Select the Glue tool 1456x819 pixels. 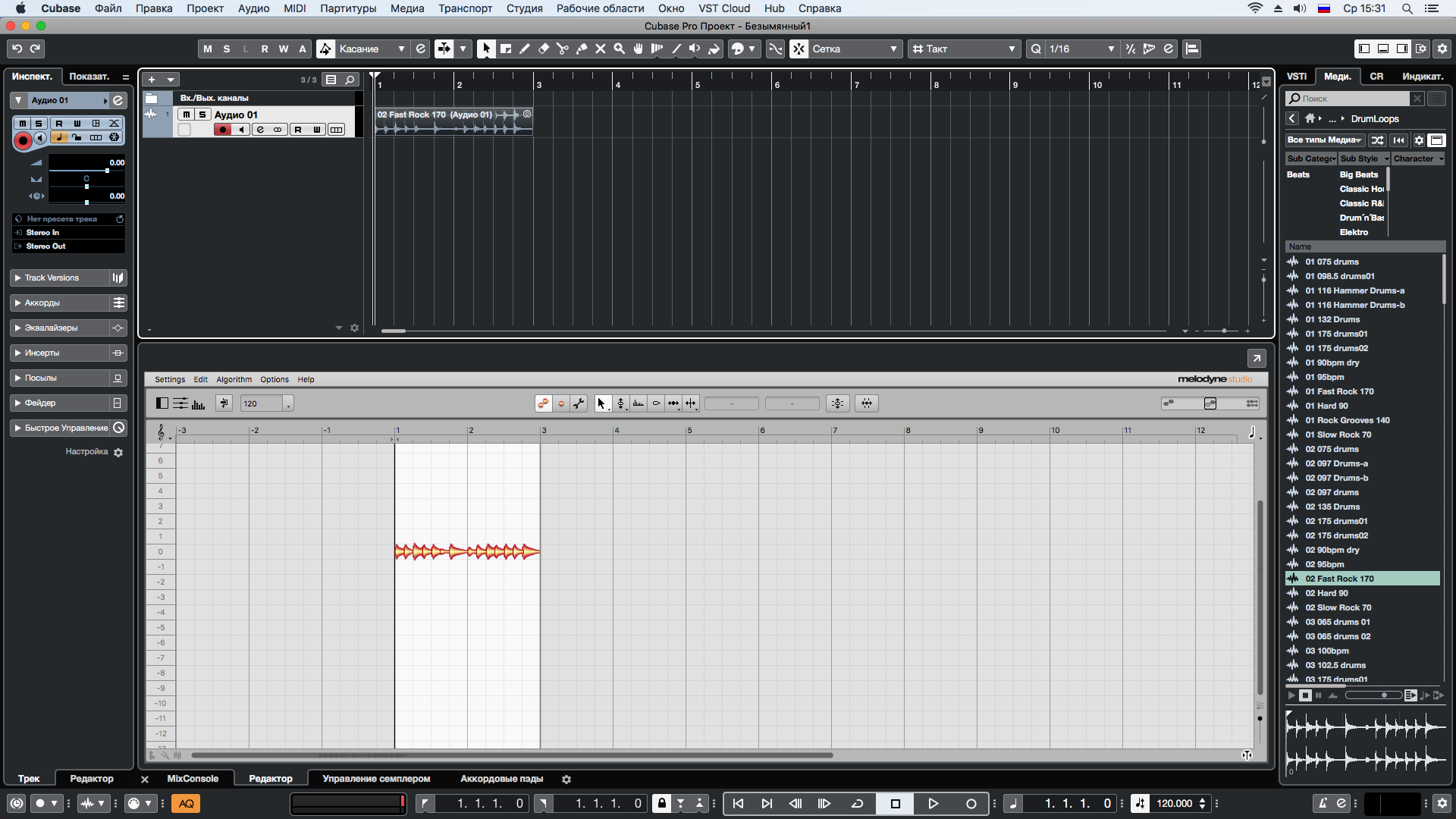[x=582, y=49]
